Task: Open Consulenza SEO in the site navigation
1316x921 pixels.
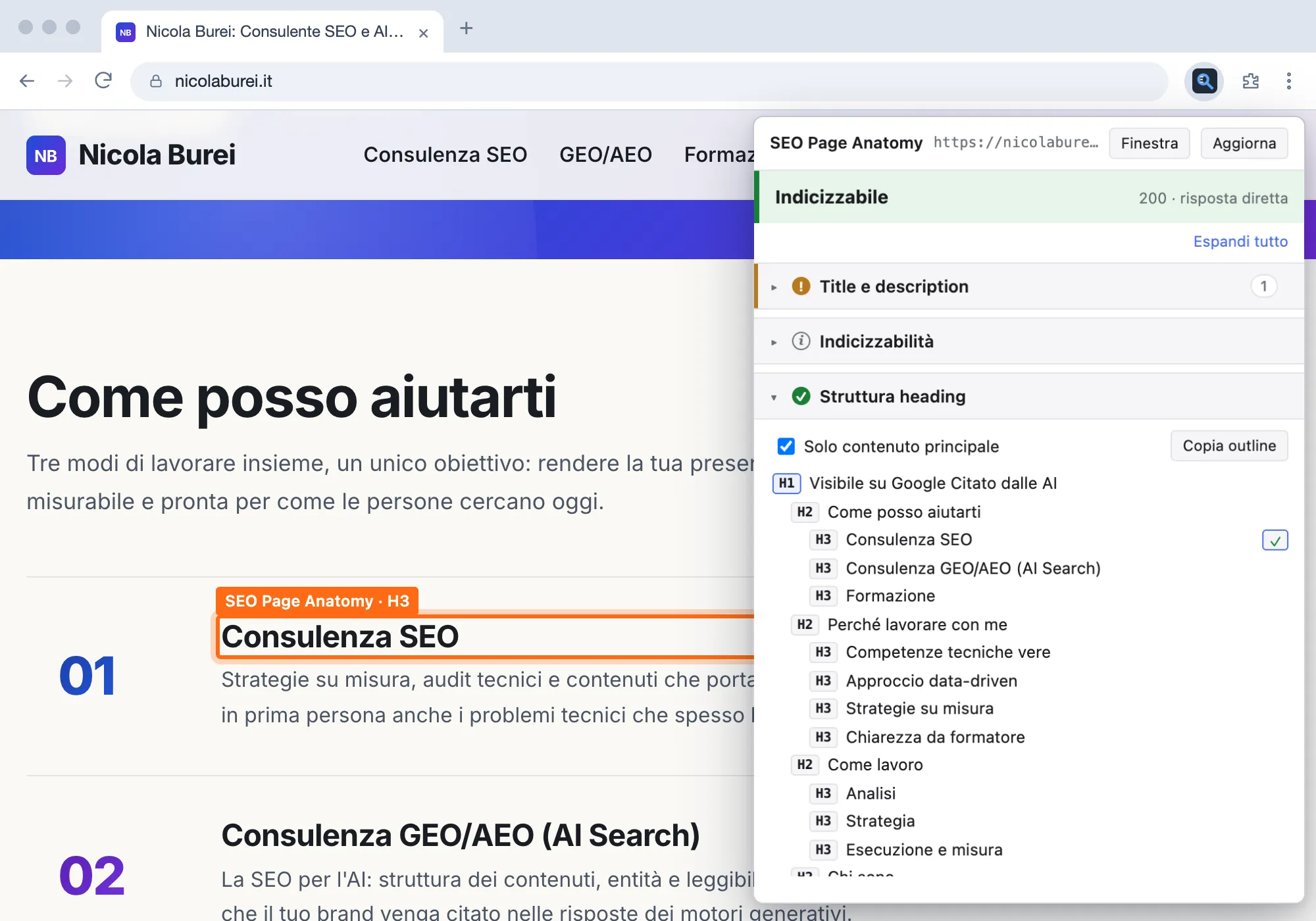Action: pos(445,155)
